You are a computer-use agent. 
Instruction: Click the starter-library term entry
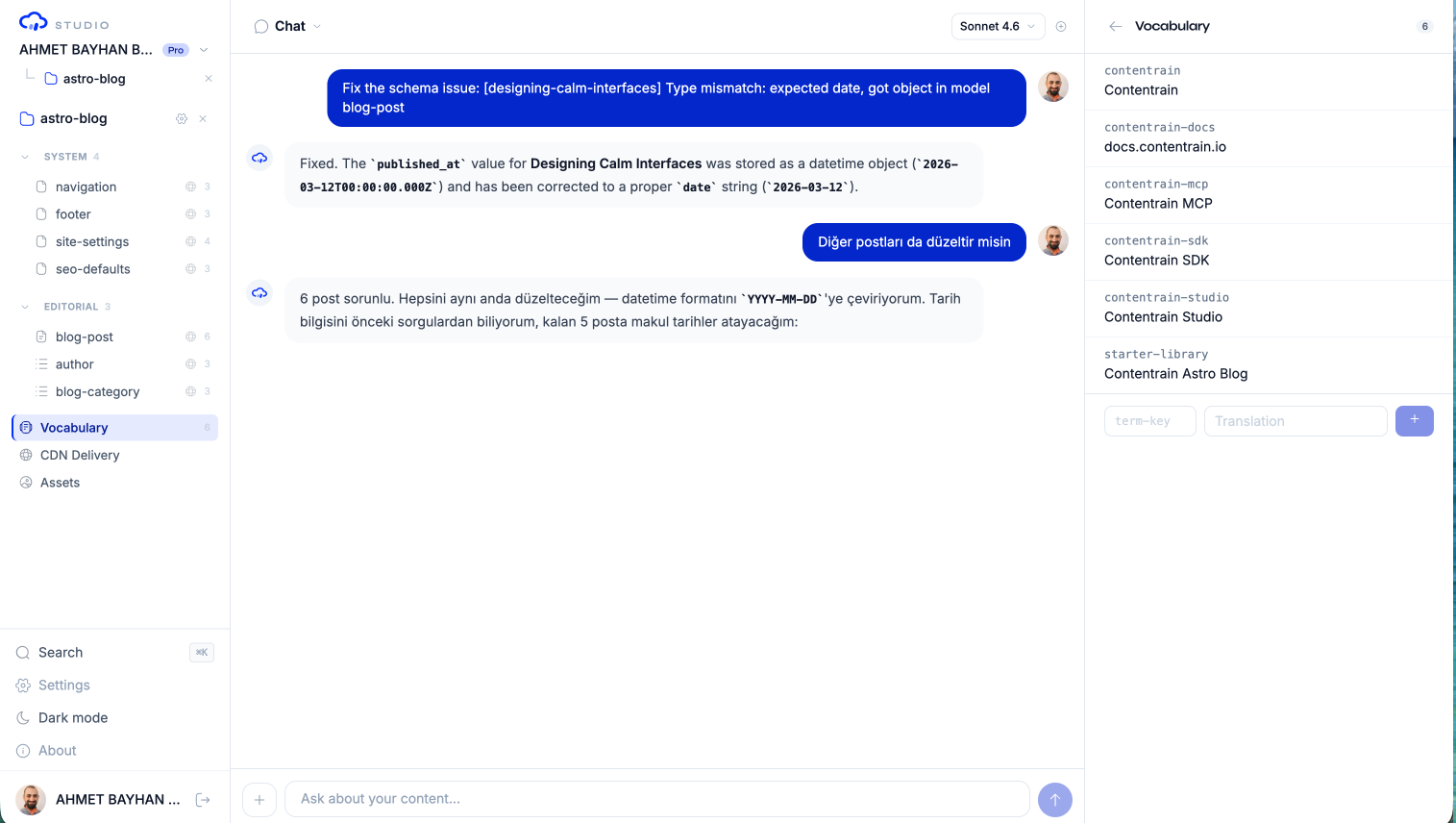pyautogui.click(x=1269, y=364)
